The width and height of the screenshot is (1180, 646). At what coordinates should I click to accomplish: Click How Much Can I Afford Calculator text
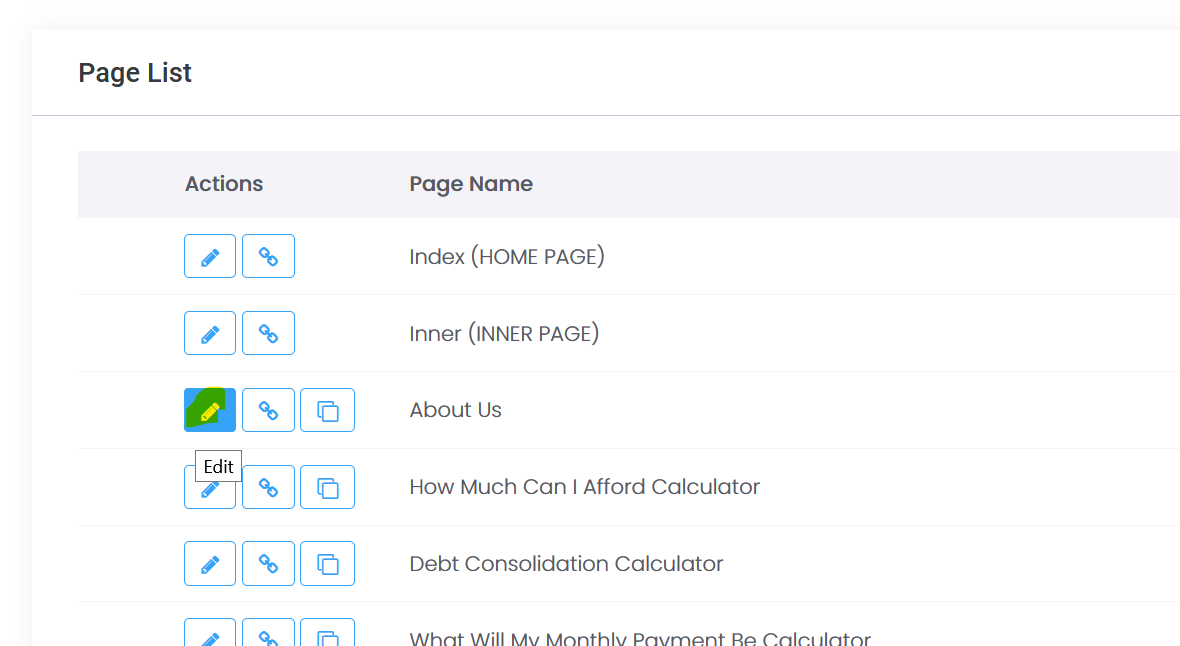tap(584, 487)
